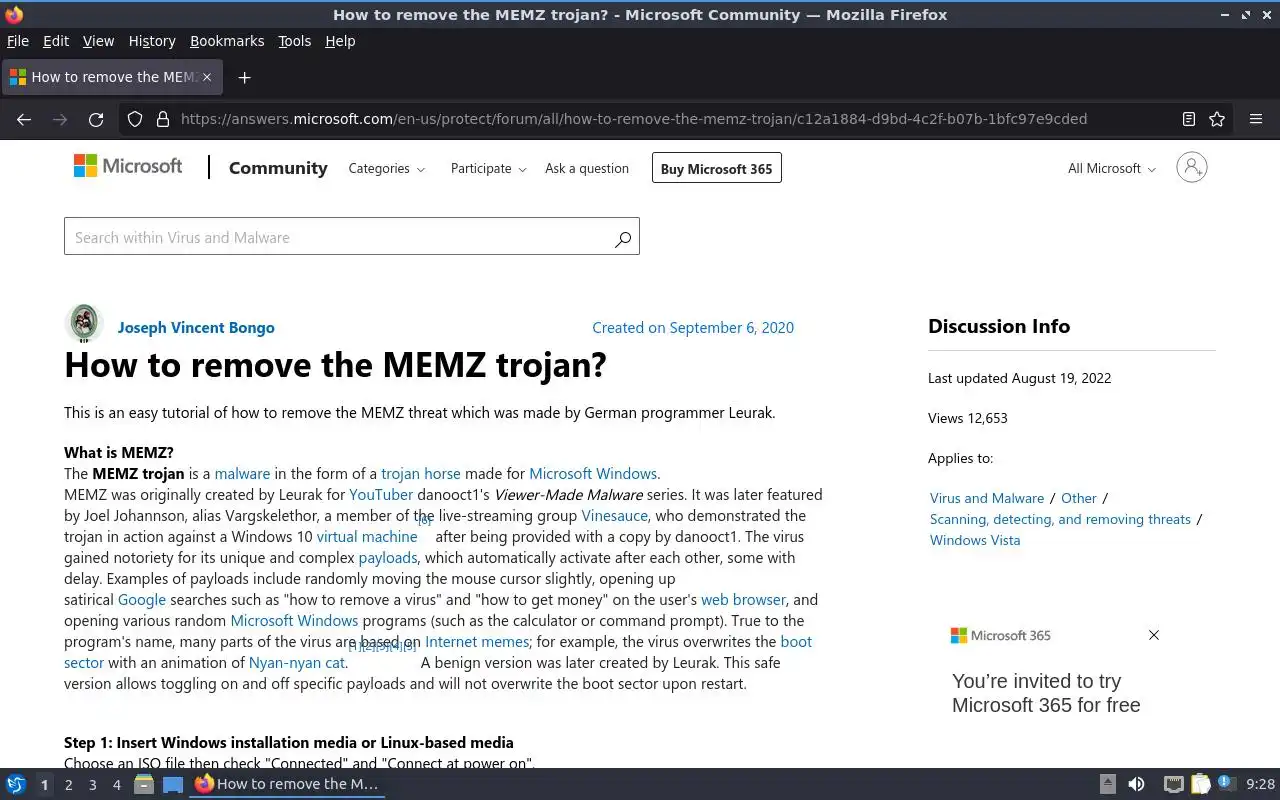Open notification tray icon
1280x800 pixels.
coord(1226,785)
